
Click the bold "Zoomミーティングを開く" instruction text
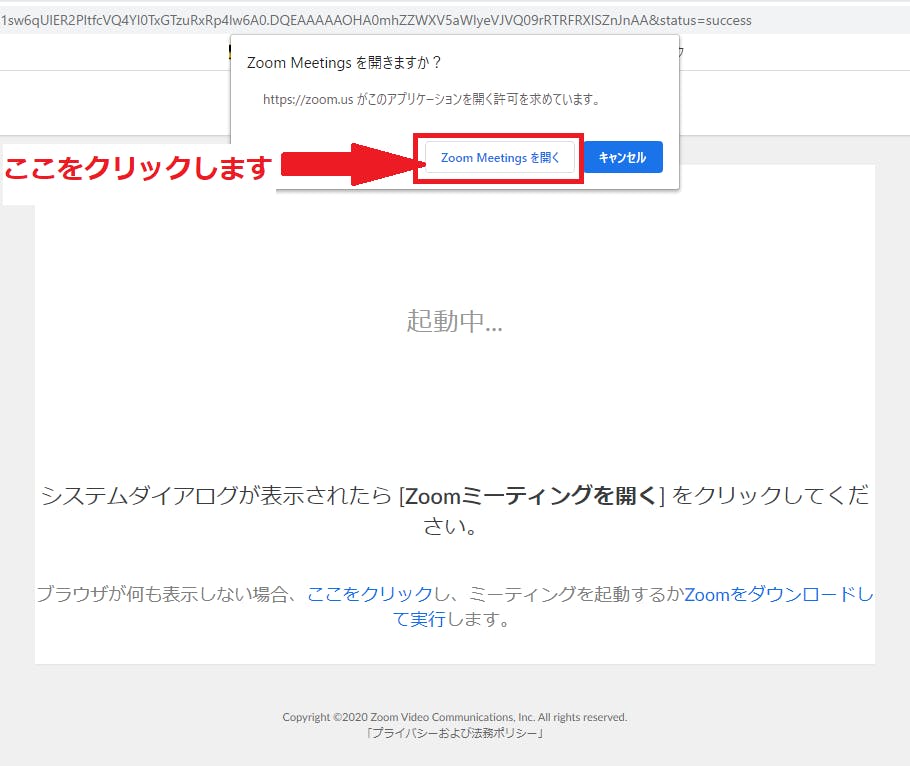point(531,496)
